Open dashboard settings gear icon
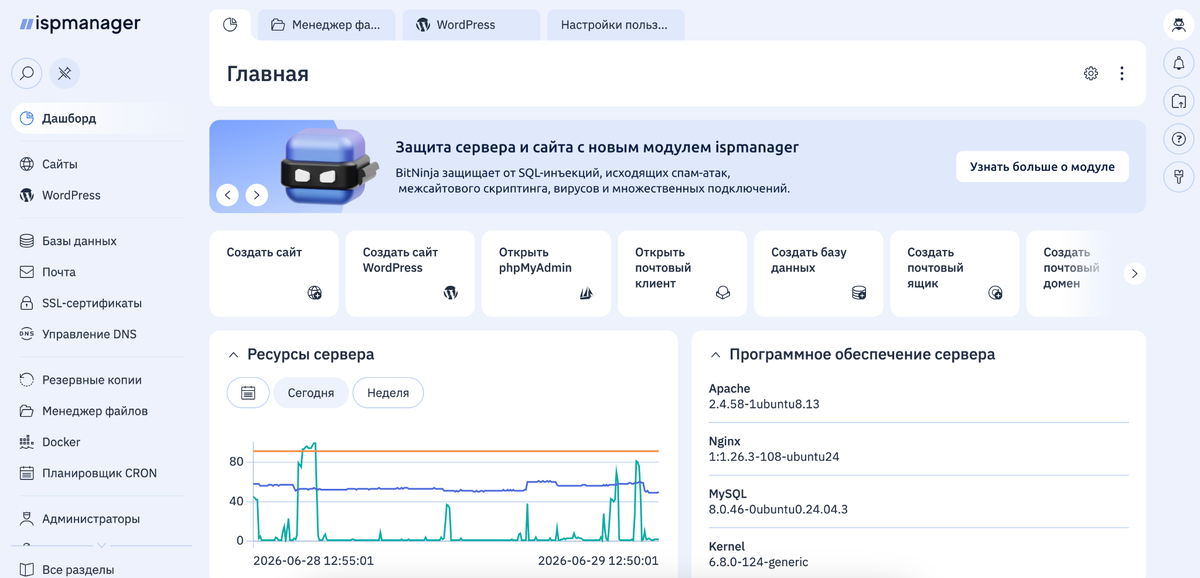The image size is (1200, 578). click(1091, 73)
